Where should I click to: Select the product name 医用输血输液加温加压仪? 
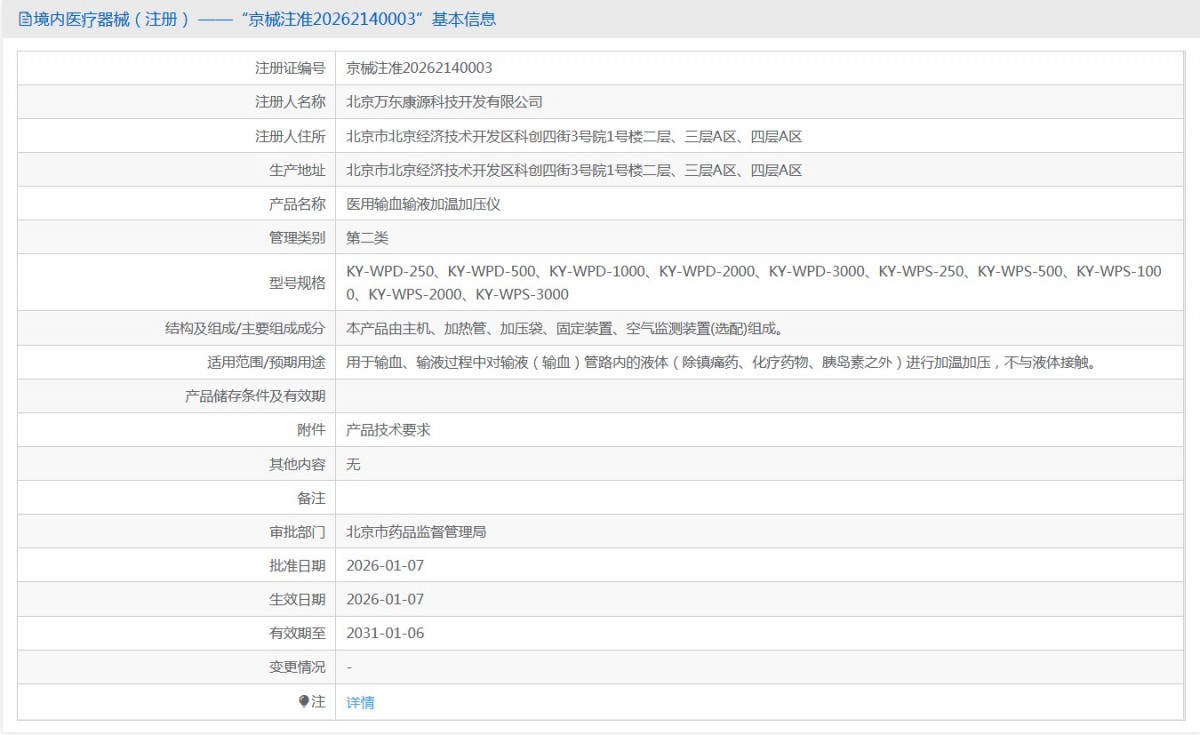[423, 204]
